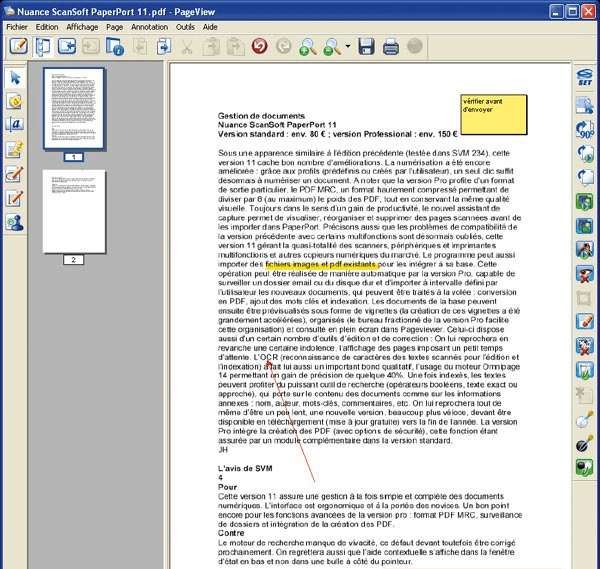Print the document using printer icon
This screenshot has height=569, width=600.
[x=391, y=46]
